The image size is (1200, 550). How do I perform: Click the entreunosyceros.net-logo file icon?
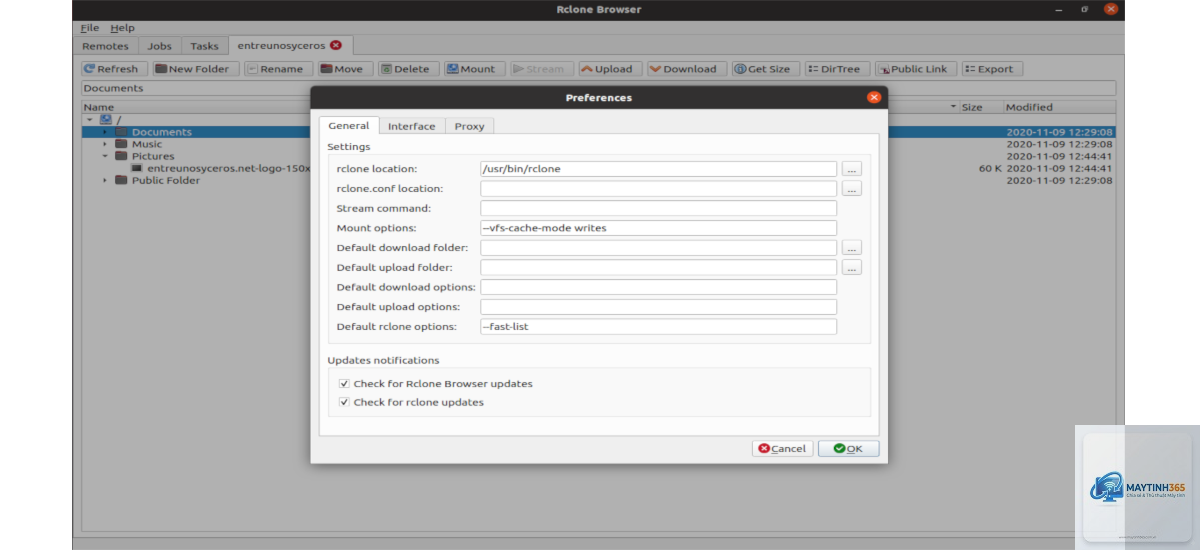click(x=137, y=168)
